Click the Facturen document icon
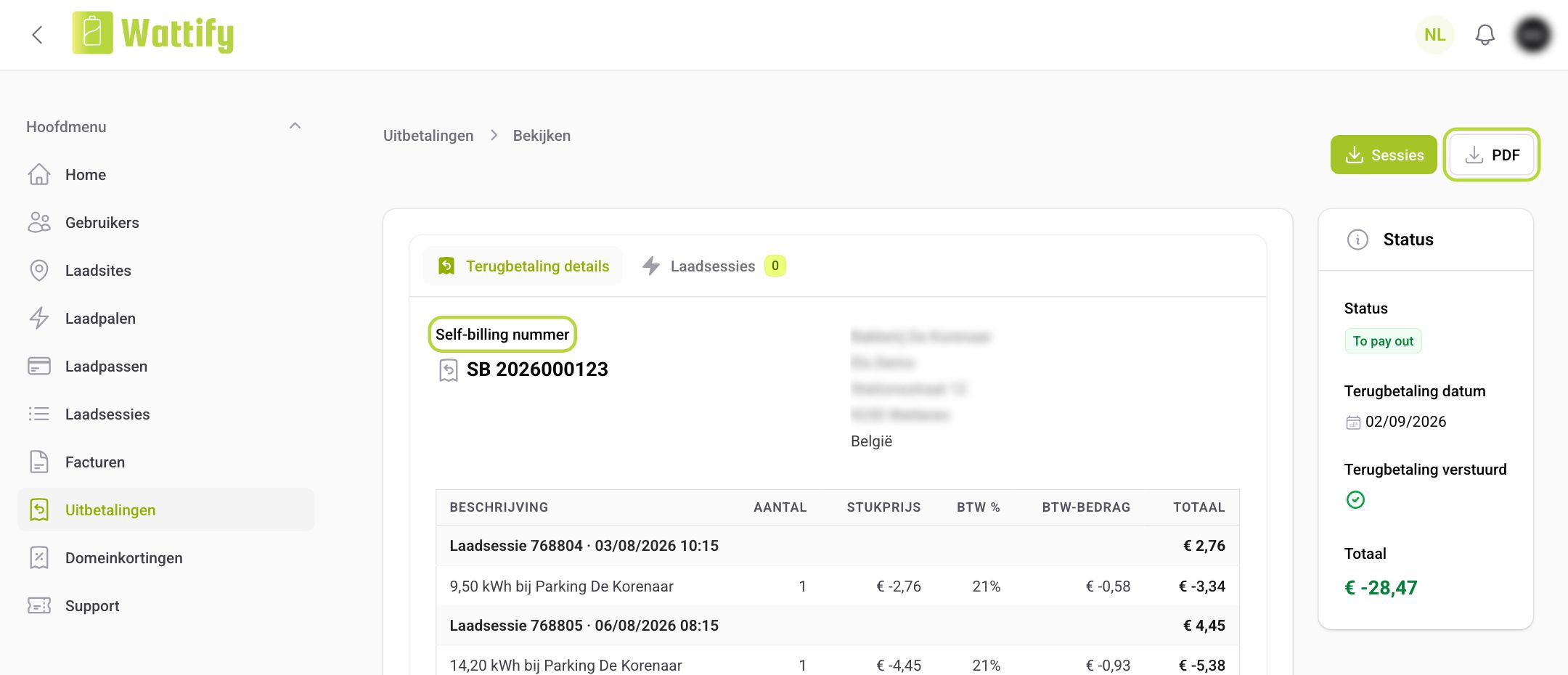The width and height of the screenshot is (1568, 675). (x=39, y=462)
